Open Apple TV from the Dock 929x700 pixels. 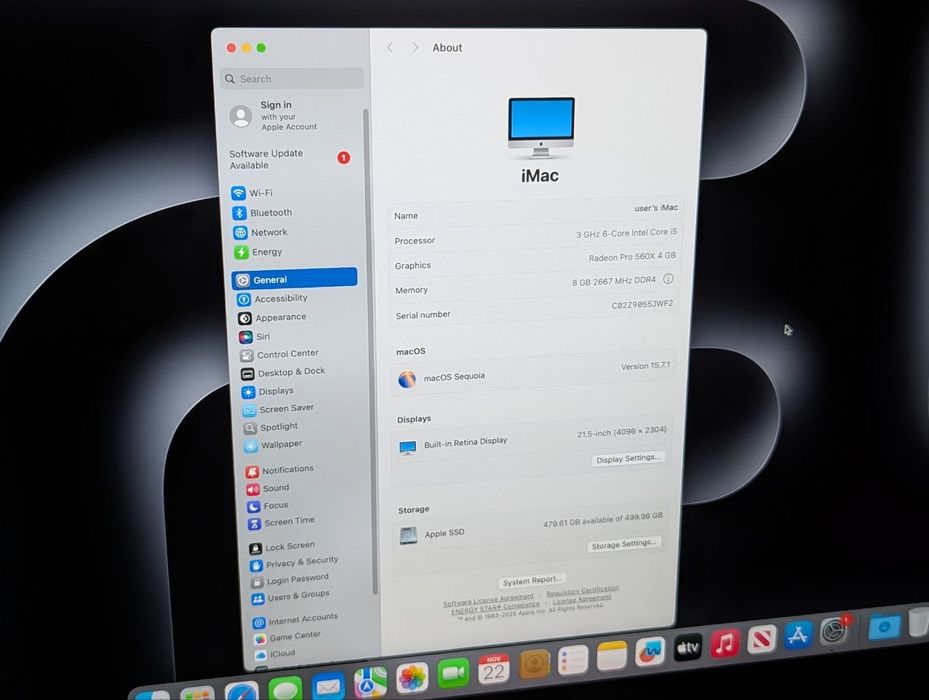(x=688, y=648)
